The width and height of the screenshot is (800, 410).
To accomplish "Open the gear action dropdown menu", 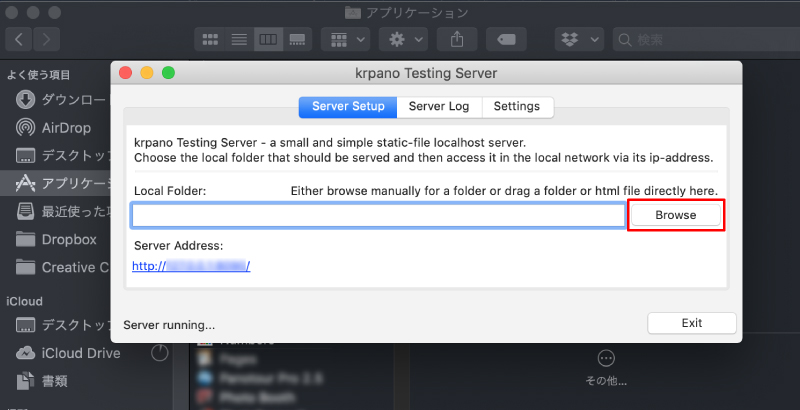I will point(406,40).
